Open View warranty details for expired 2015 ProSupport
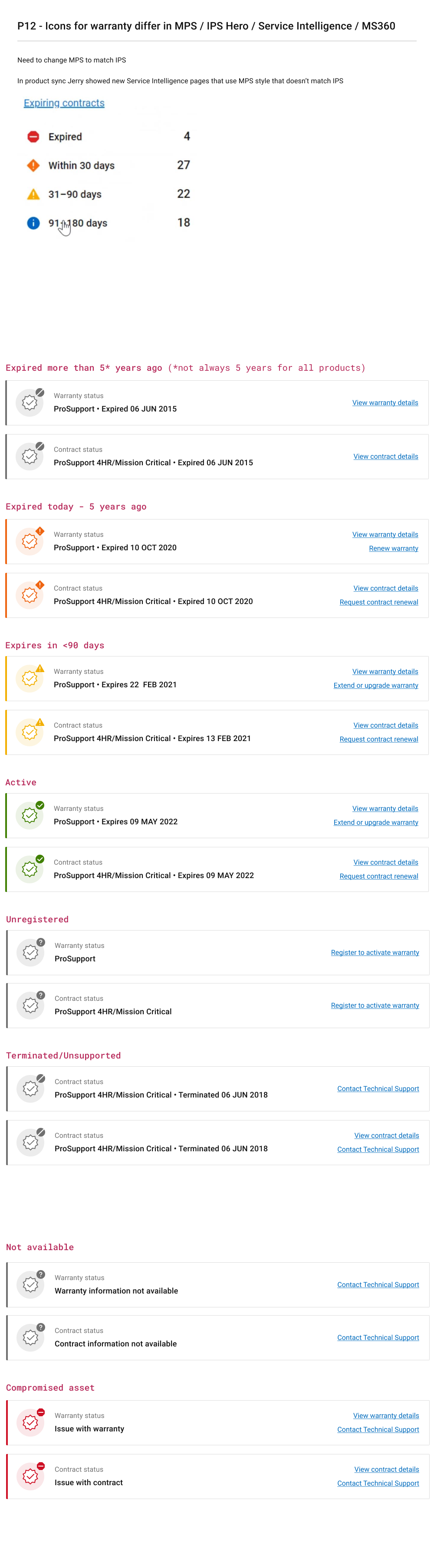This screenshot has height=1568, width=434. (x=385, y=403)
